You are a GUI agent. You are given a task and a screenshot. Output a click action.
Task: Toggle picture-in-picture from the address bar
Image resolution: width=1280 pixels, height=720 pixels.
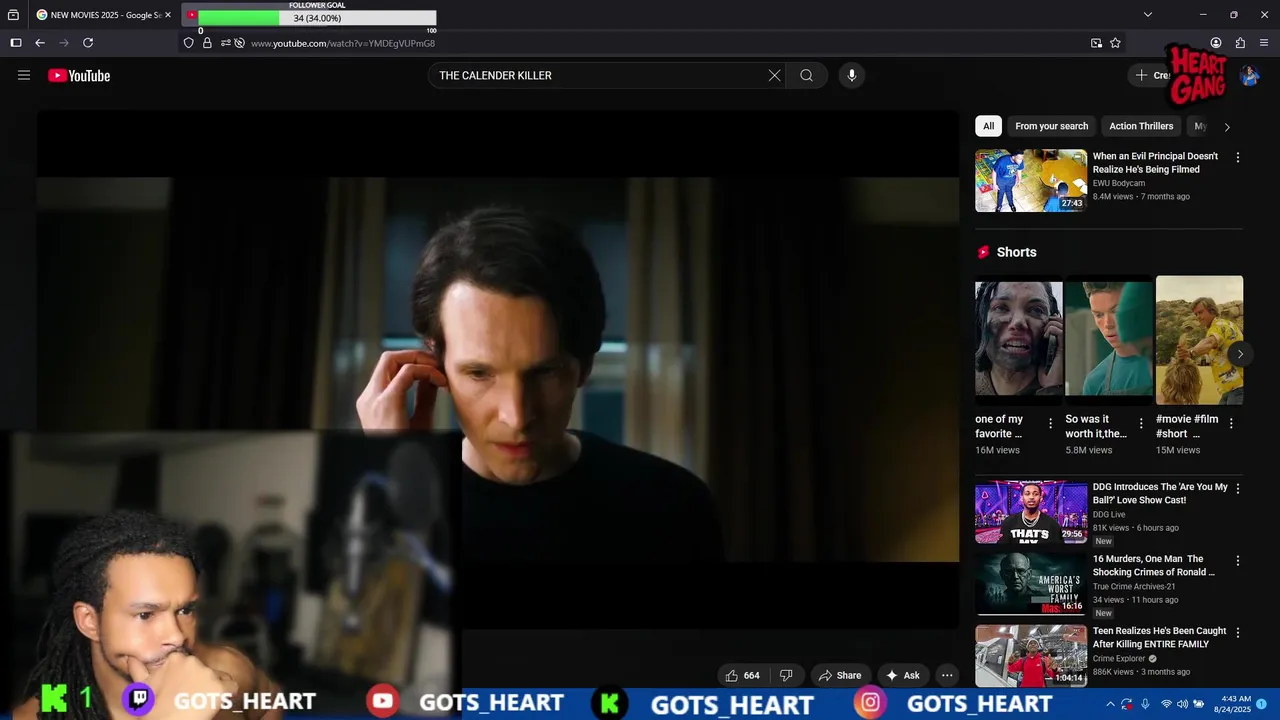[1097, 43]
